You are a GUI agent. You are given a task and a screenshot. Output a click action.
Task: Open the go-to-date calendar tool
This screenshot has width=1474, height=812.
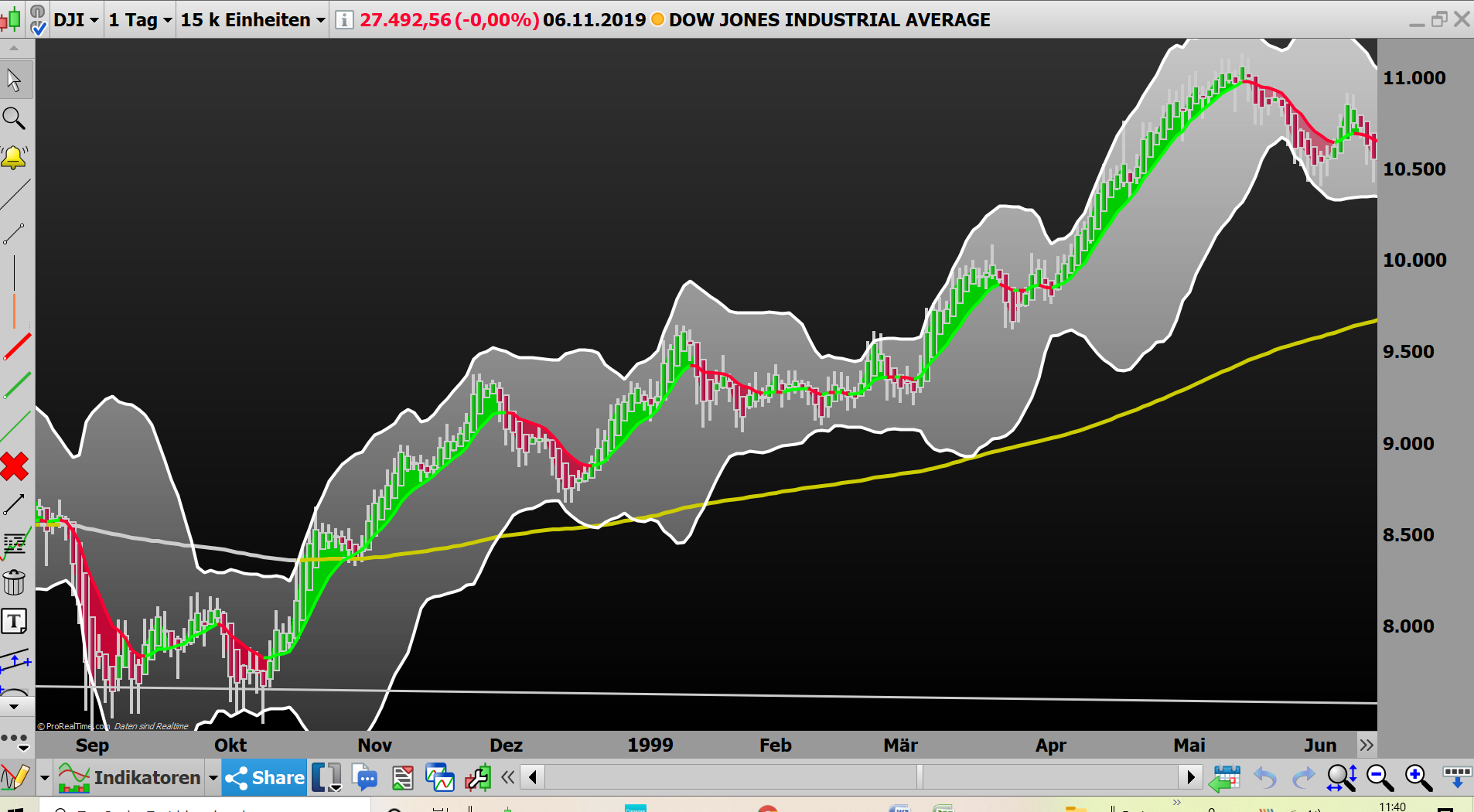1225,778
